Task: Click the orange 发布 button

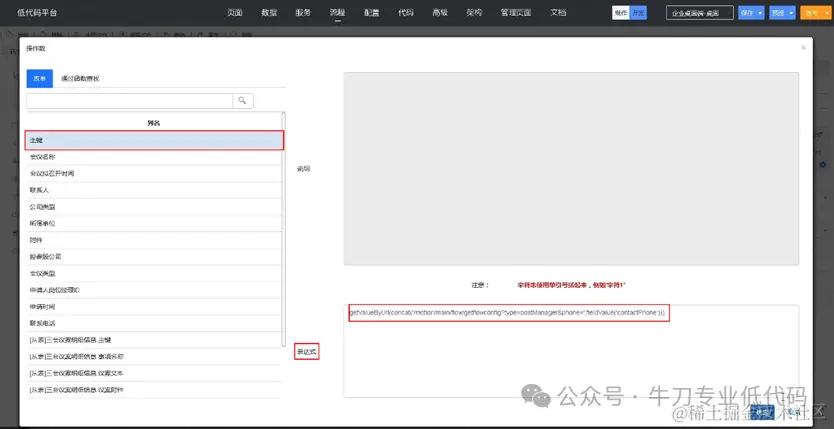Action: click(811, 13)
